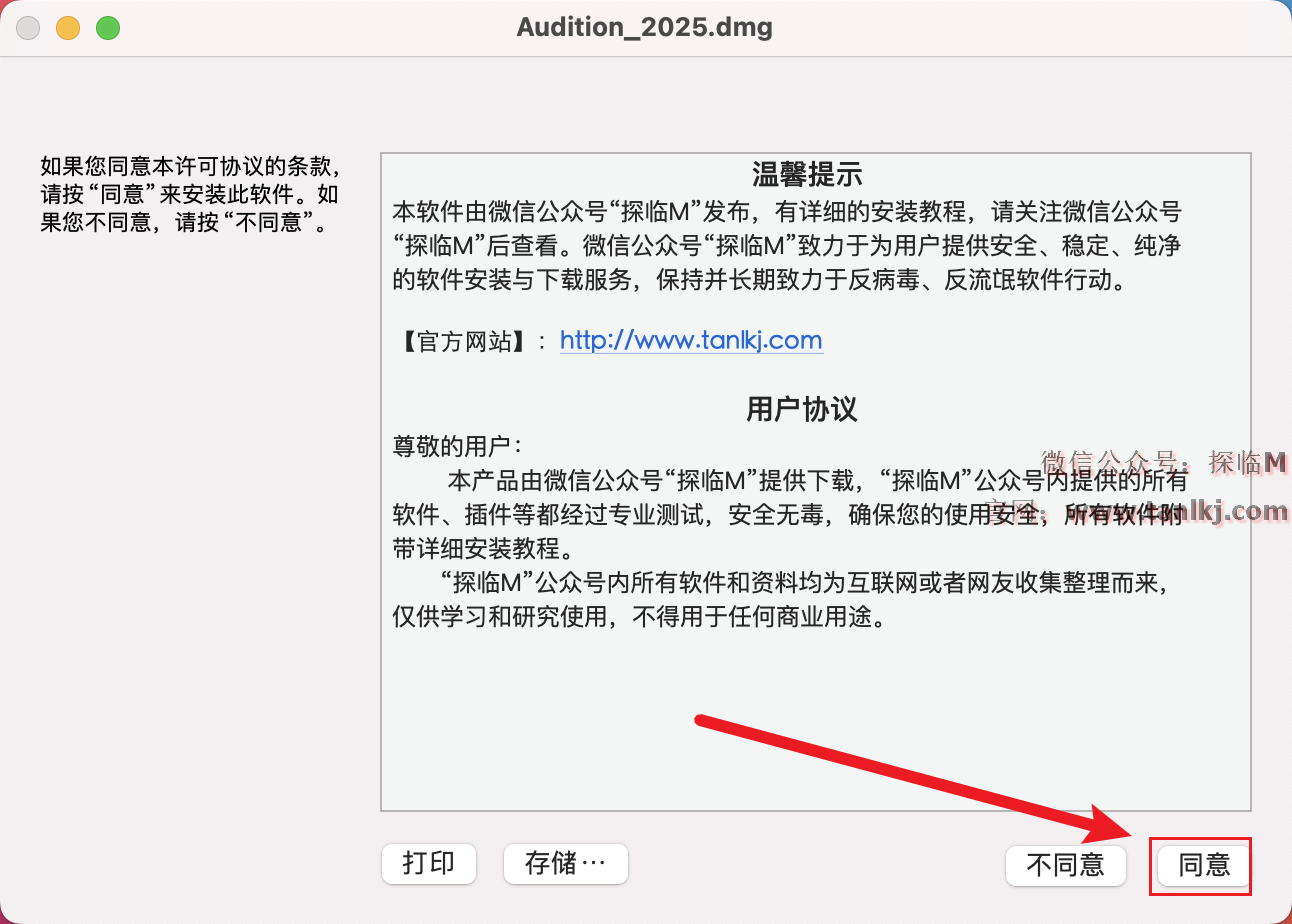Click the 同意 button to accept the license
Image resolution: width=1292 pixels, height=924 pixels.
pyautogui.click(x=1204, y=864)
